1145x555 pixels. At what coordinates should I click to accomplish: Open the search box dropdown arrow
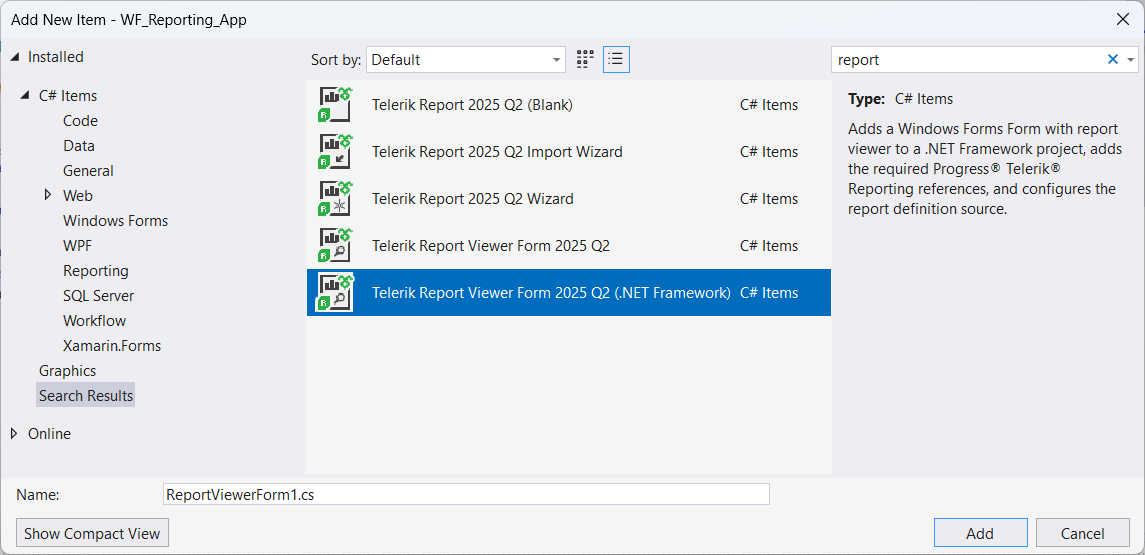[x=1131, y=60]
